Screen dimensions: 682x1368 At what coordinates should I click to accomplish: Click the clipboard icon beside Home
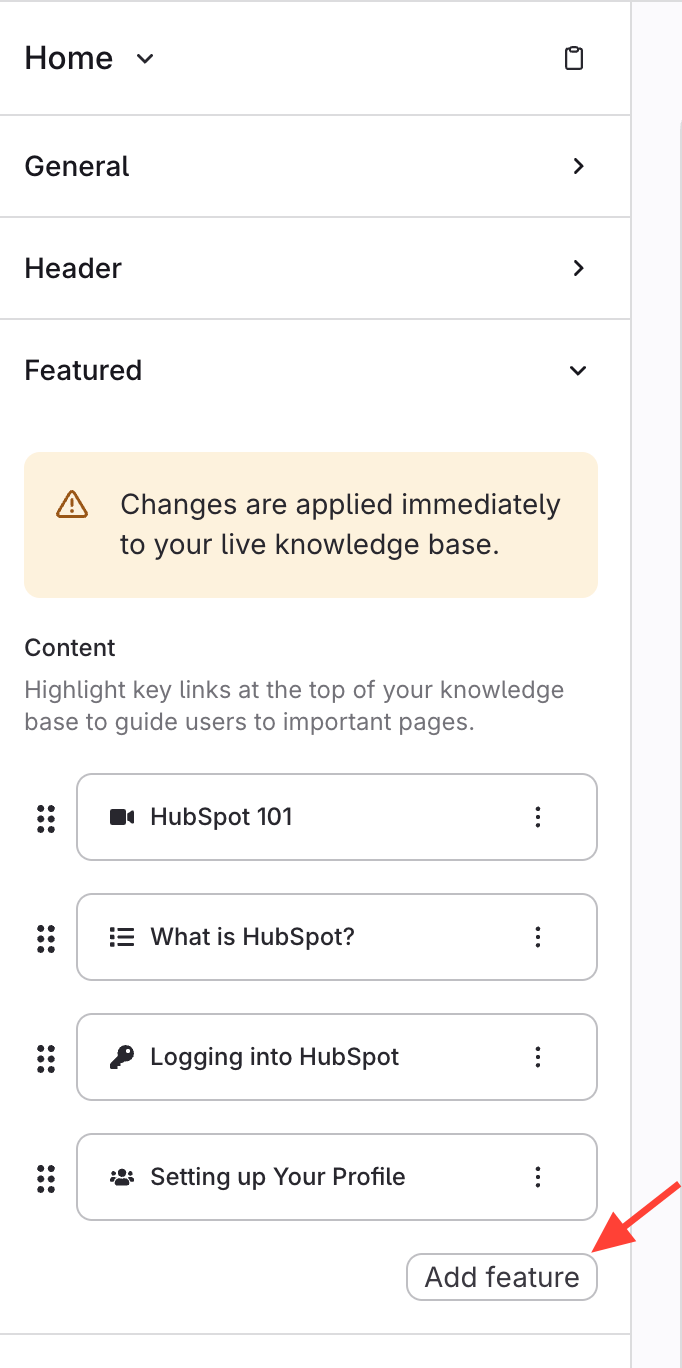(x=573, y=58)
